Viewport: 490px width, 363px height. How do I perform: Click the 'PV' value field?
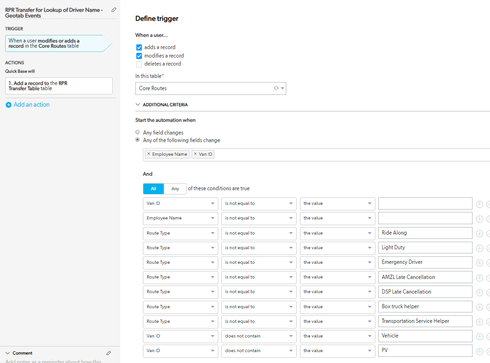coord(425,351)
